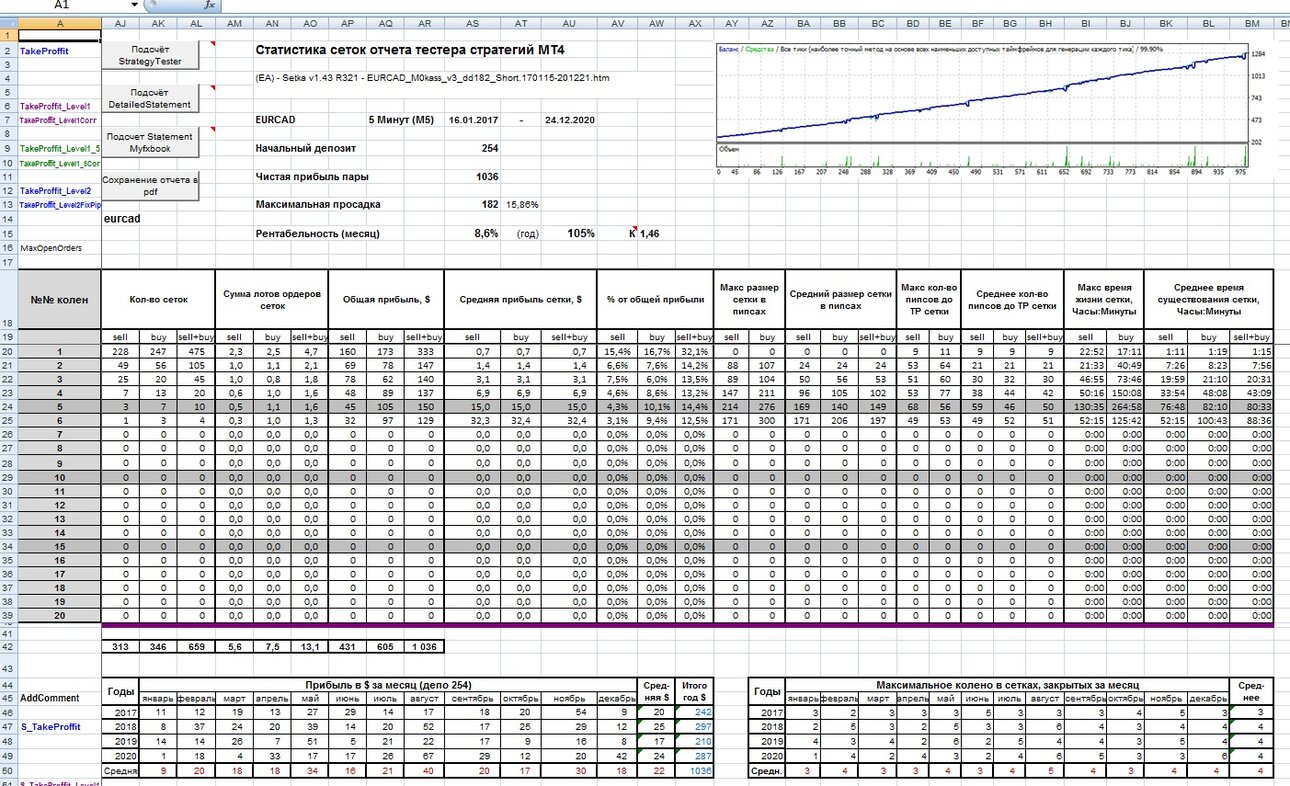Click the Рентабельность (месяц) label

317,233
